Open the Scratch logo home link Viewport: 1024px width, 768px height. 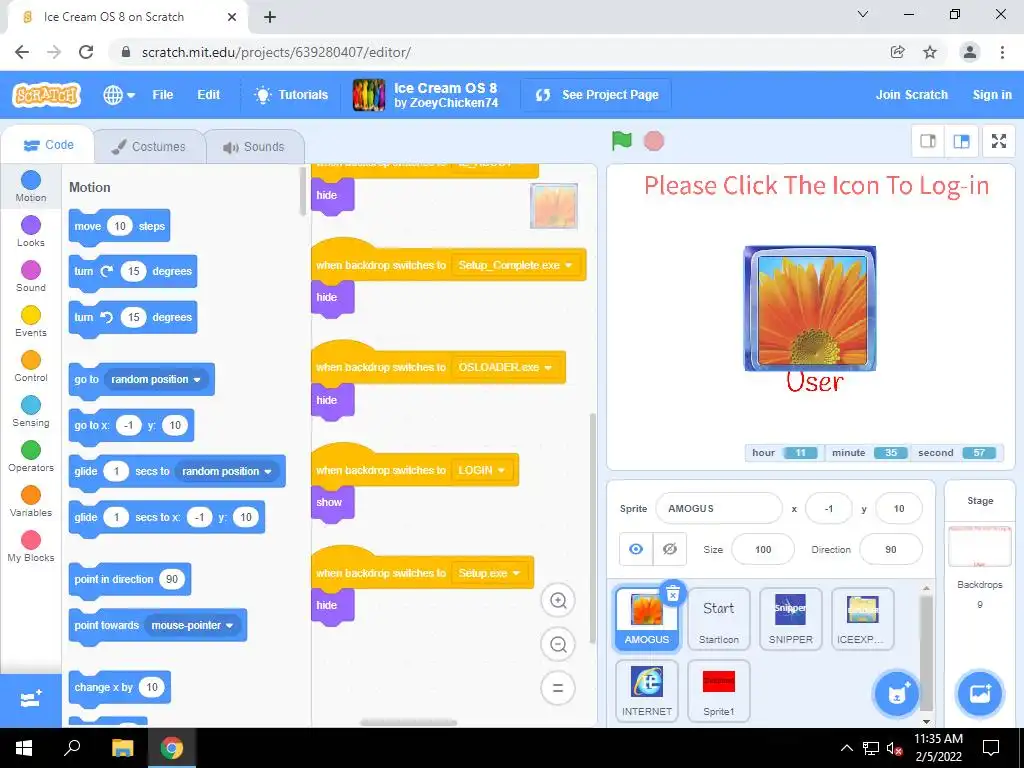46,95
